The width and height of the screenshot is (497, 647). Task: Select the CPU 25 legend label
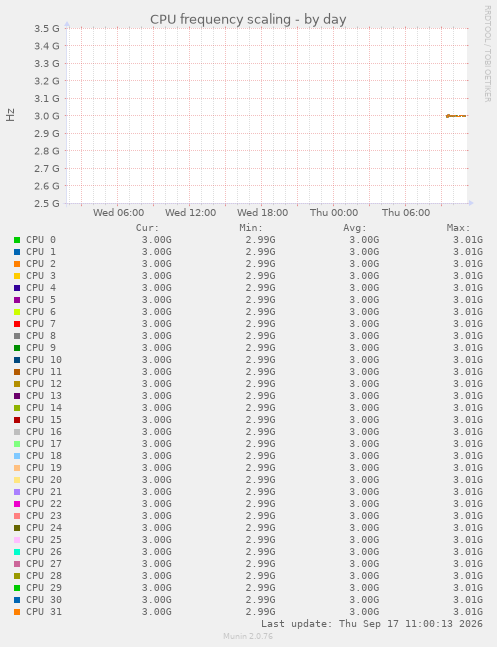pos(44,540)
